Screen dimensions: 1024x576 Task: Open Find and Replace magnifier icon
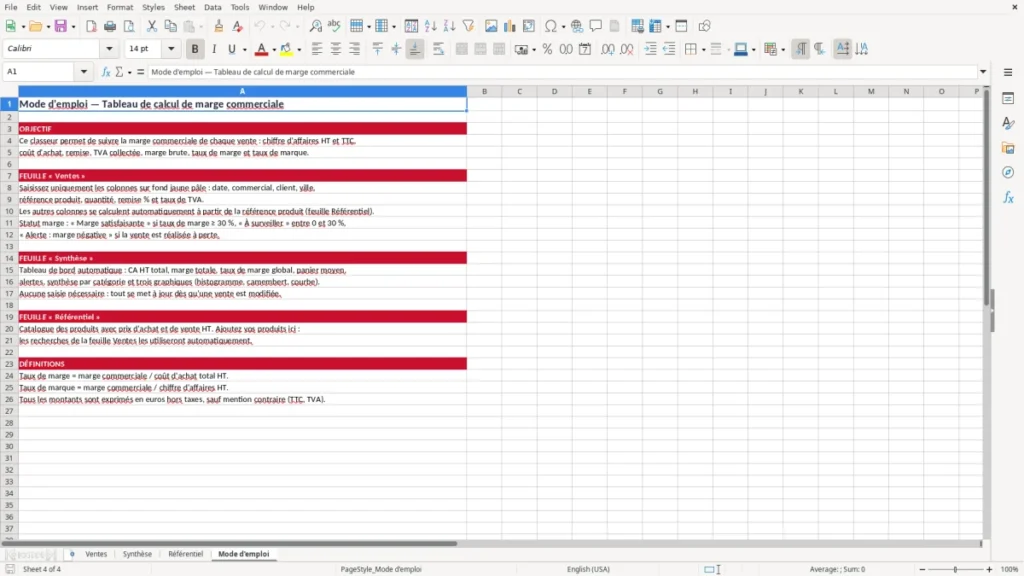315,26
